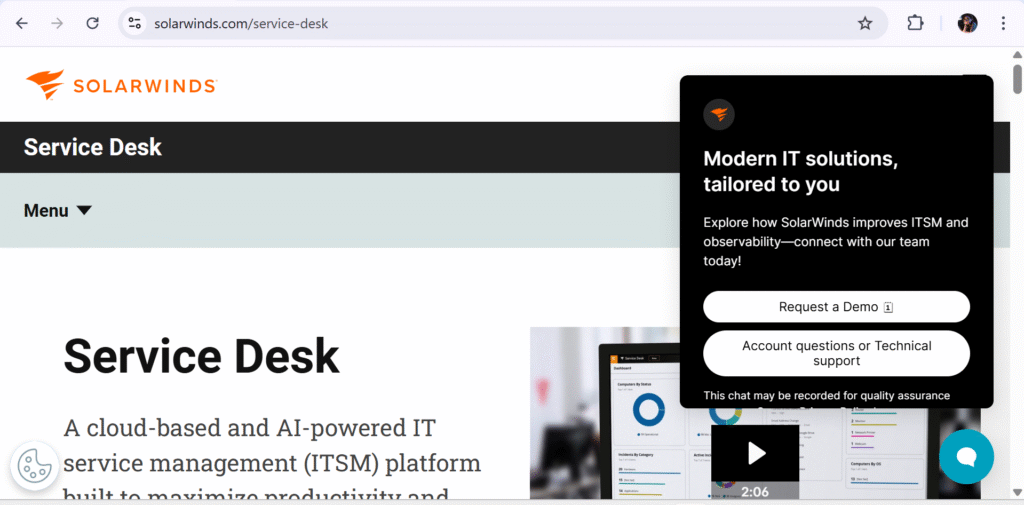Expand the Menu dropdown
The image size is (1024, 505).
click(58, 210)
